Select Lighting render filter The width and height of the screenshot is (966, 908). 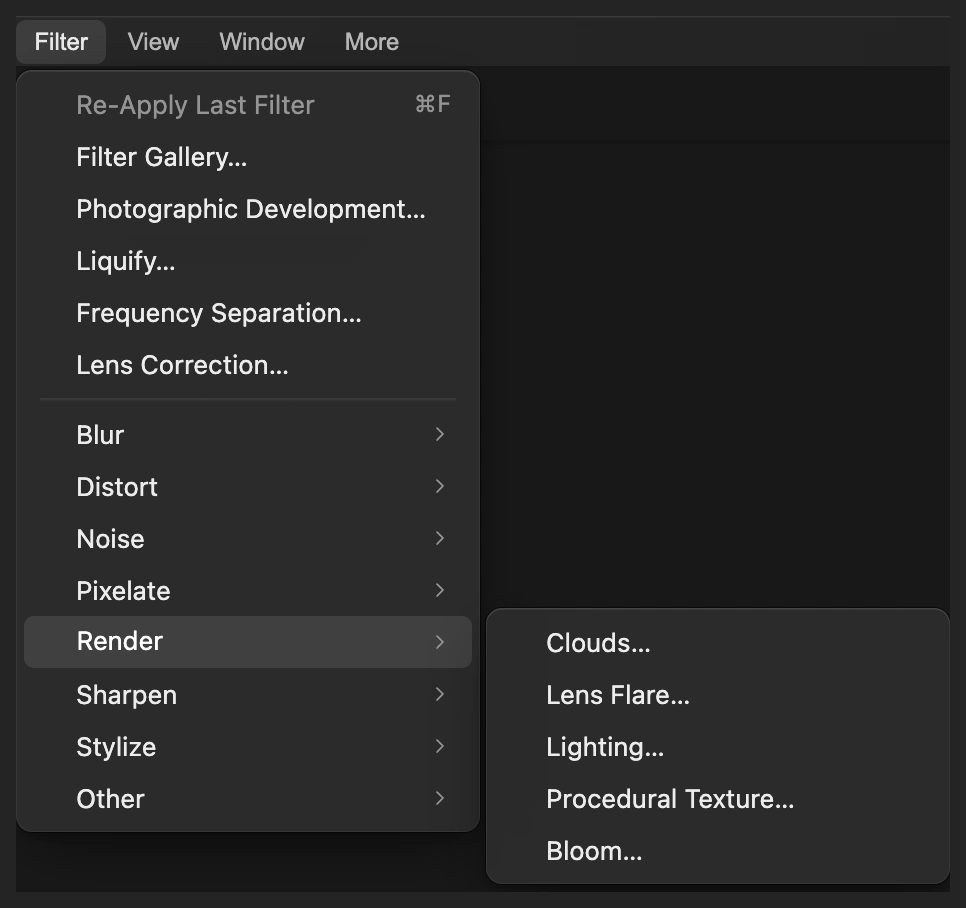718,747
